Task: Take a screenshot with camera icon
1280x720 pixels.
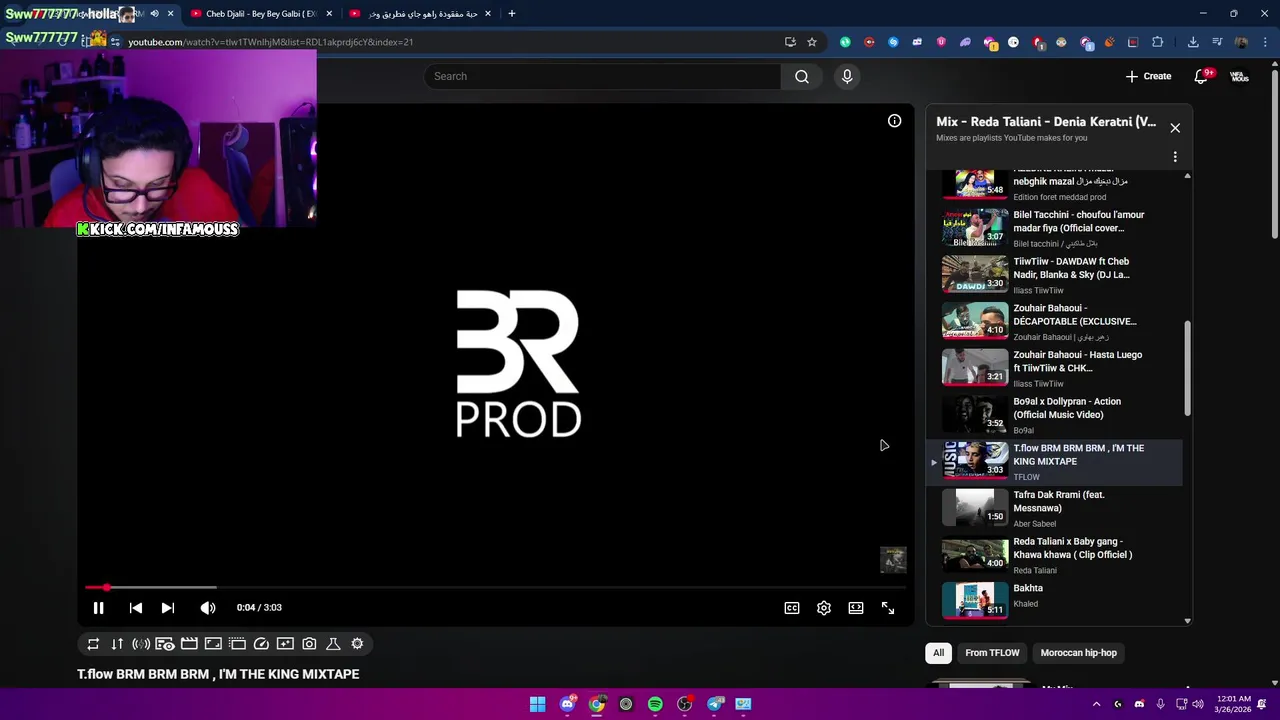Action: click(x=309, y=644)
